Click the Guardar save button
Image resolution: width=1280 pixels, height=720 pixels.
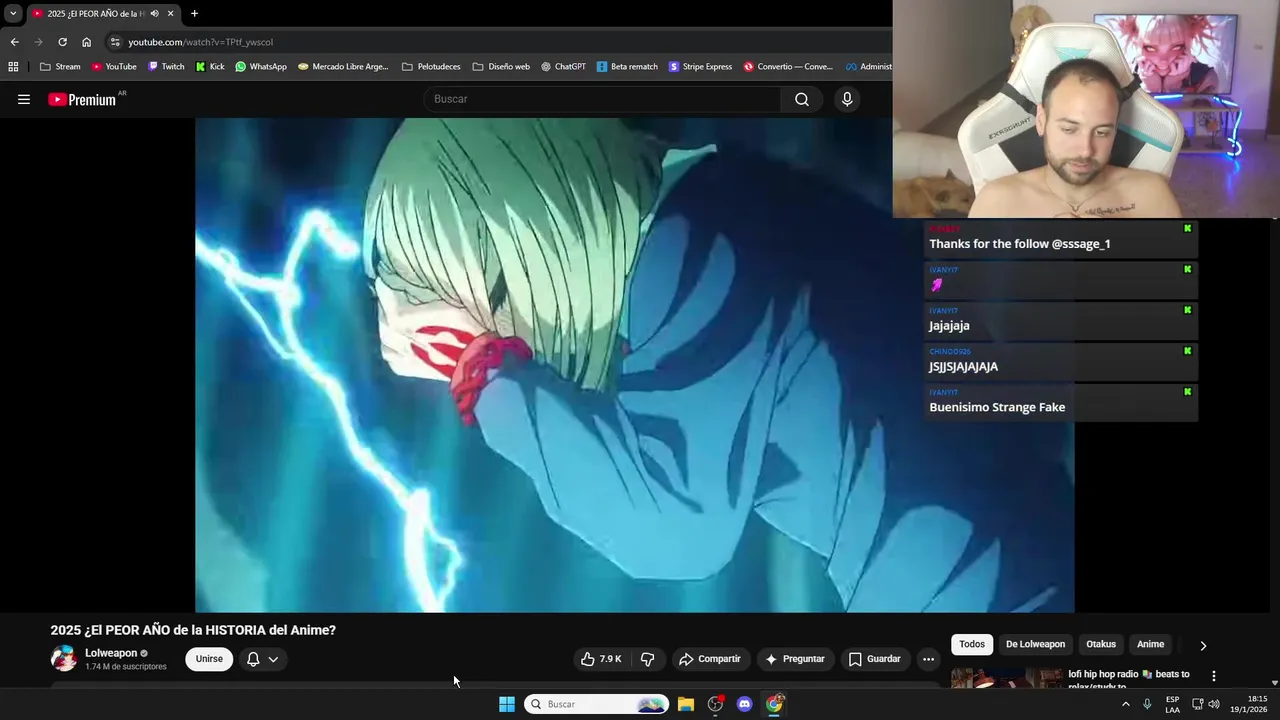pyautogui.click(x=875, y=659)
